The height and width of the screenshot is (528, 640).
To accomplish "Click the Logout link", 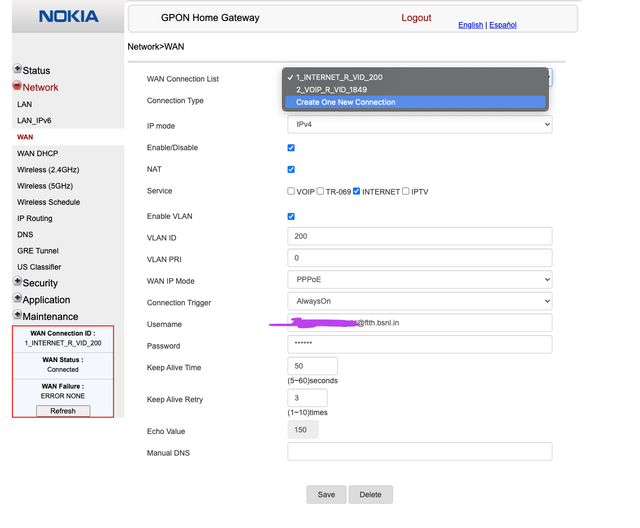I will click(x=416, y=18).
